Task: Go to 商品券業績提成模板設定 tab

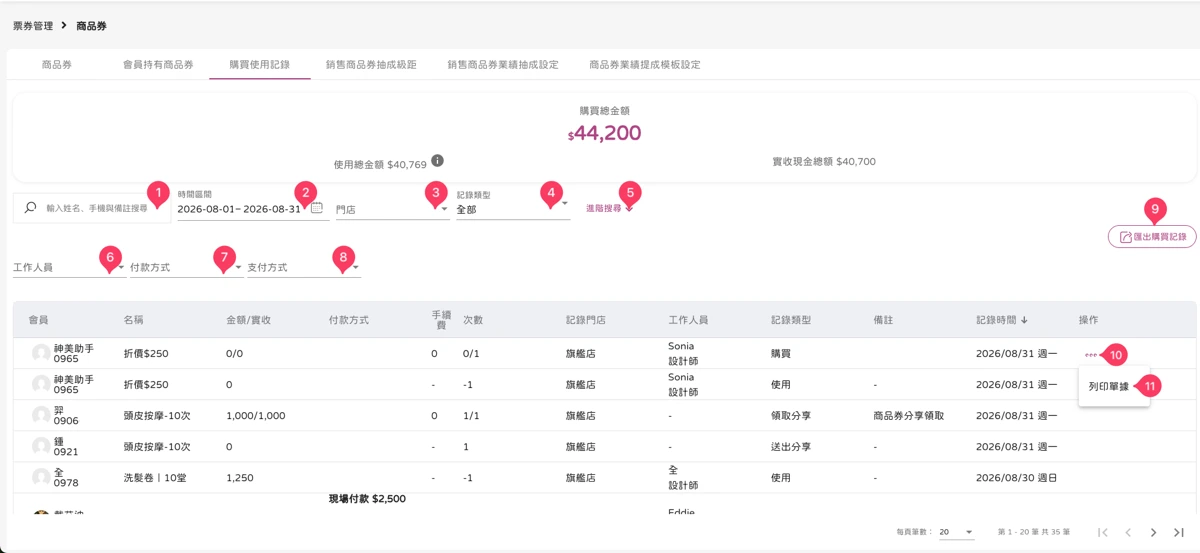Action: click(645, 64)
